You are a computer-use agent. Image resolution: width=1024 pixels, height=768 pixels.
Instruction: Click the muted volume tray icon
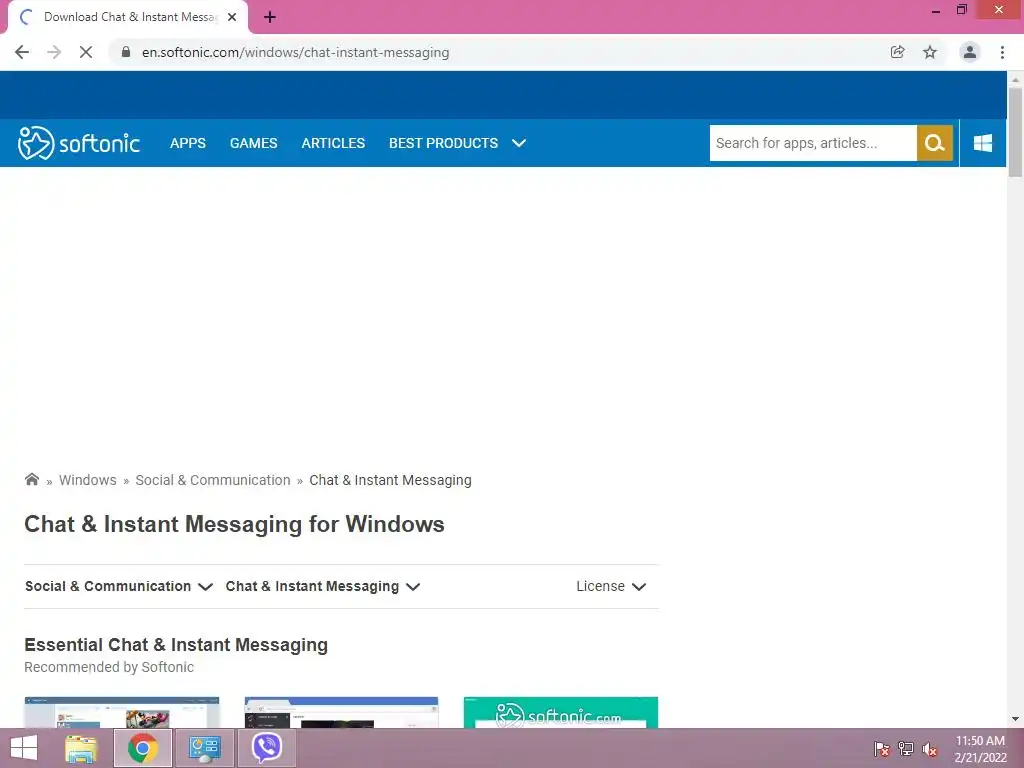pyautogui.click(x=930, y=749)
